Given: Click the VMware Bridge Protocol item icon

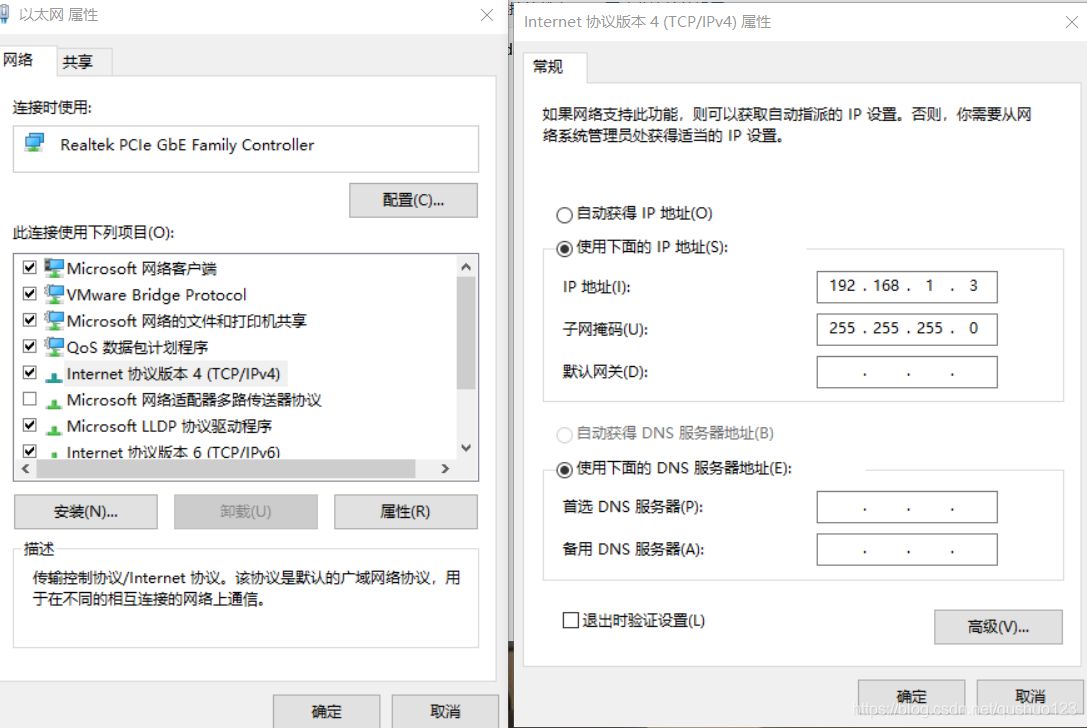Looking at the screenshot, I should coord(54,294).
